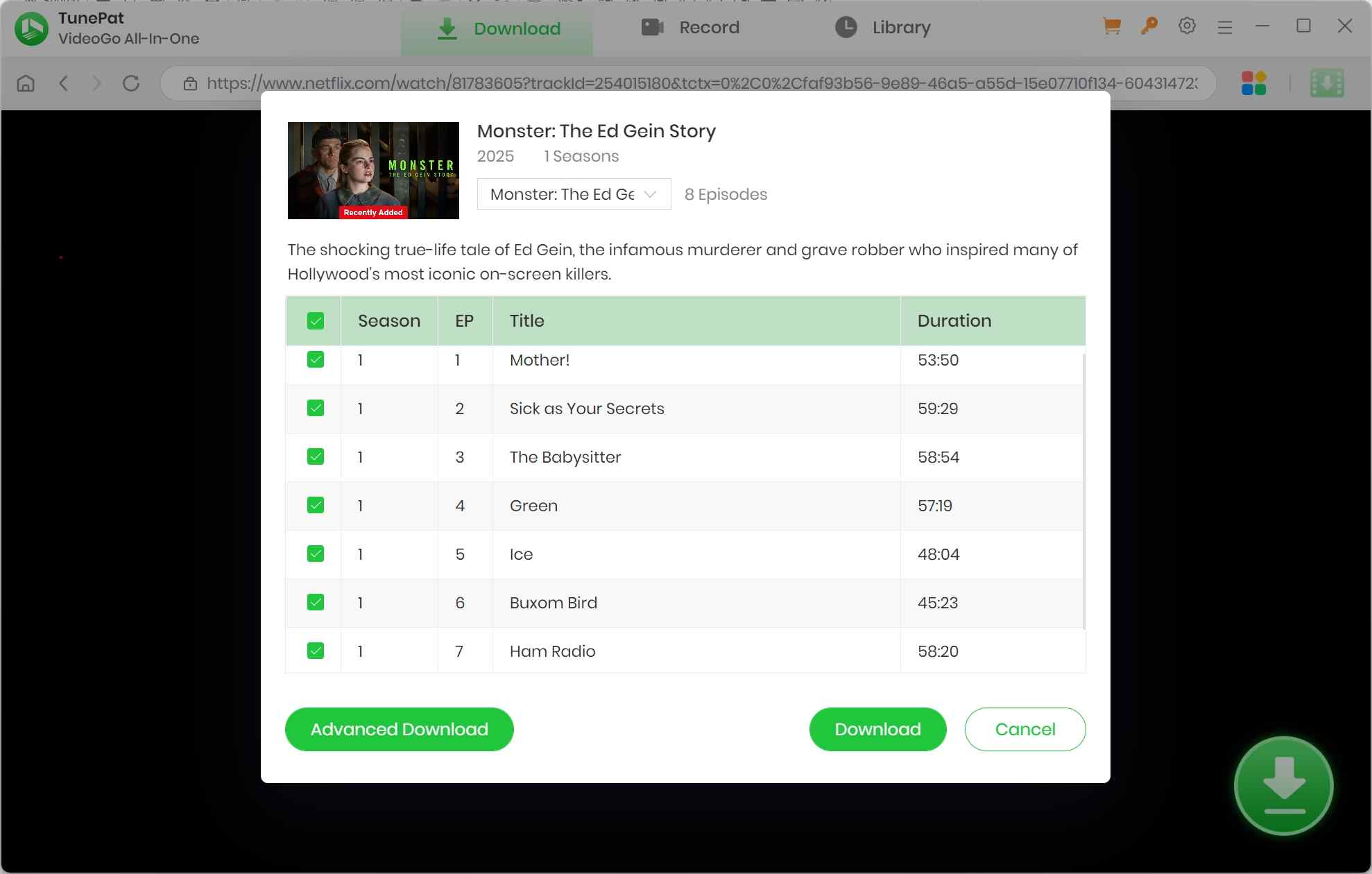Toggle the select-all checkbox in table header

316,320
